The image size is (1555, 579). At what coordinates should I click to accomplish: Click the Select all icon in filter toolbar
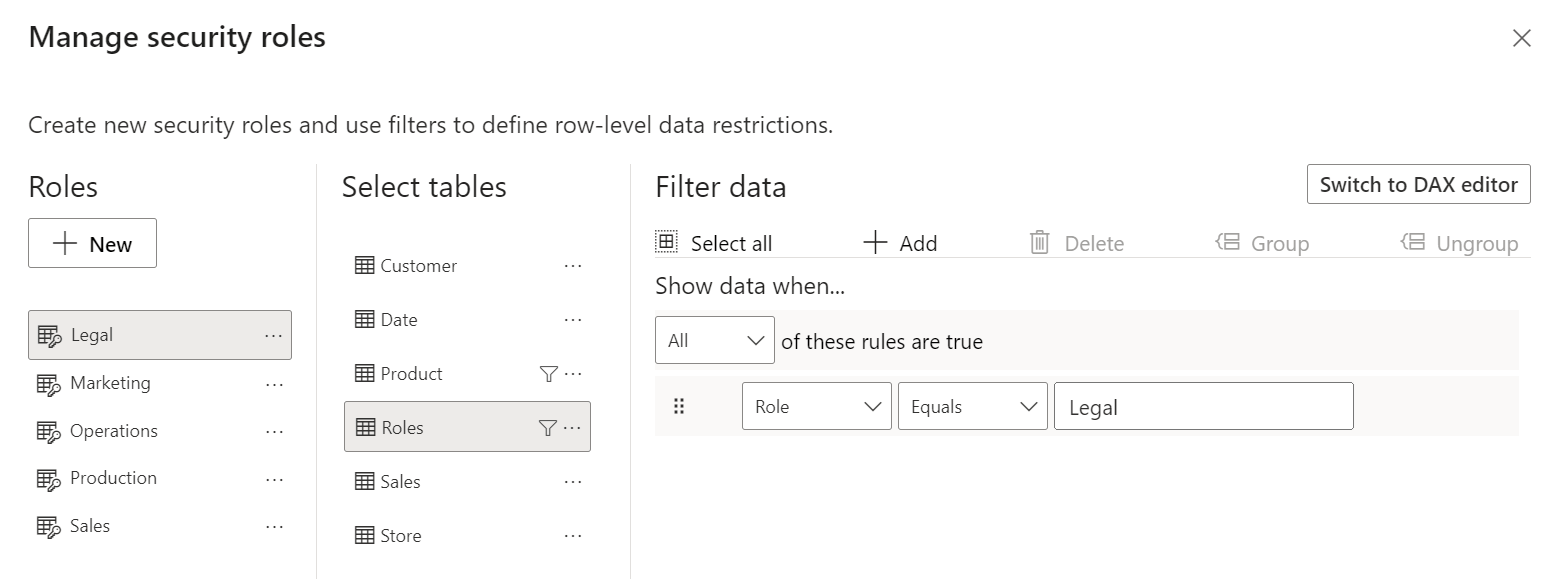coord(666,242)
